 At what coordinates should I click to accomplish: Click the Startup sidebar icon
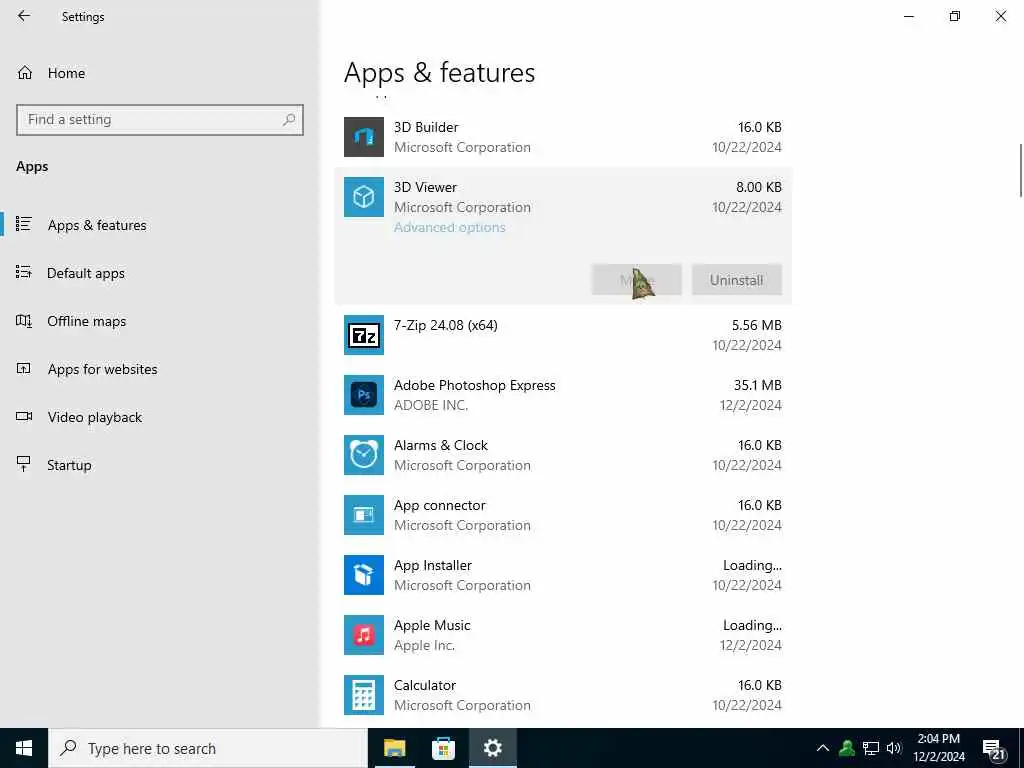24,464
